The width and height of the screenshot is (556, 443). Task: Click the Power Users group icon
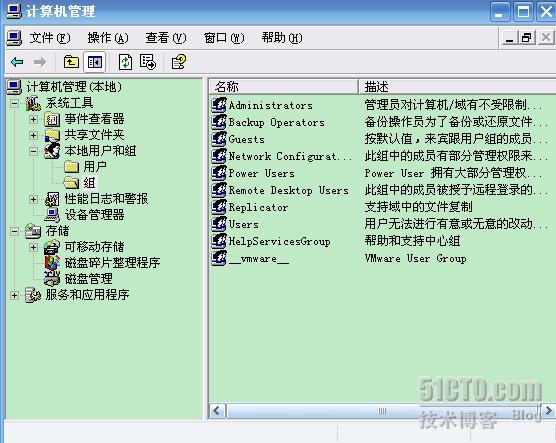(219, 173)
